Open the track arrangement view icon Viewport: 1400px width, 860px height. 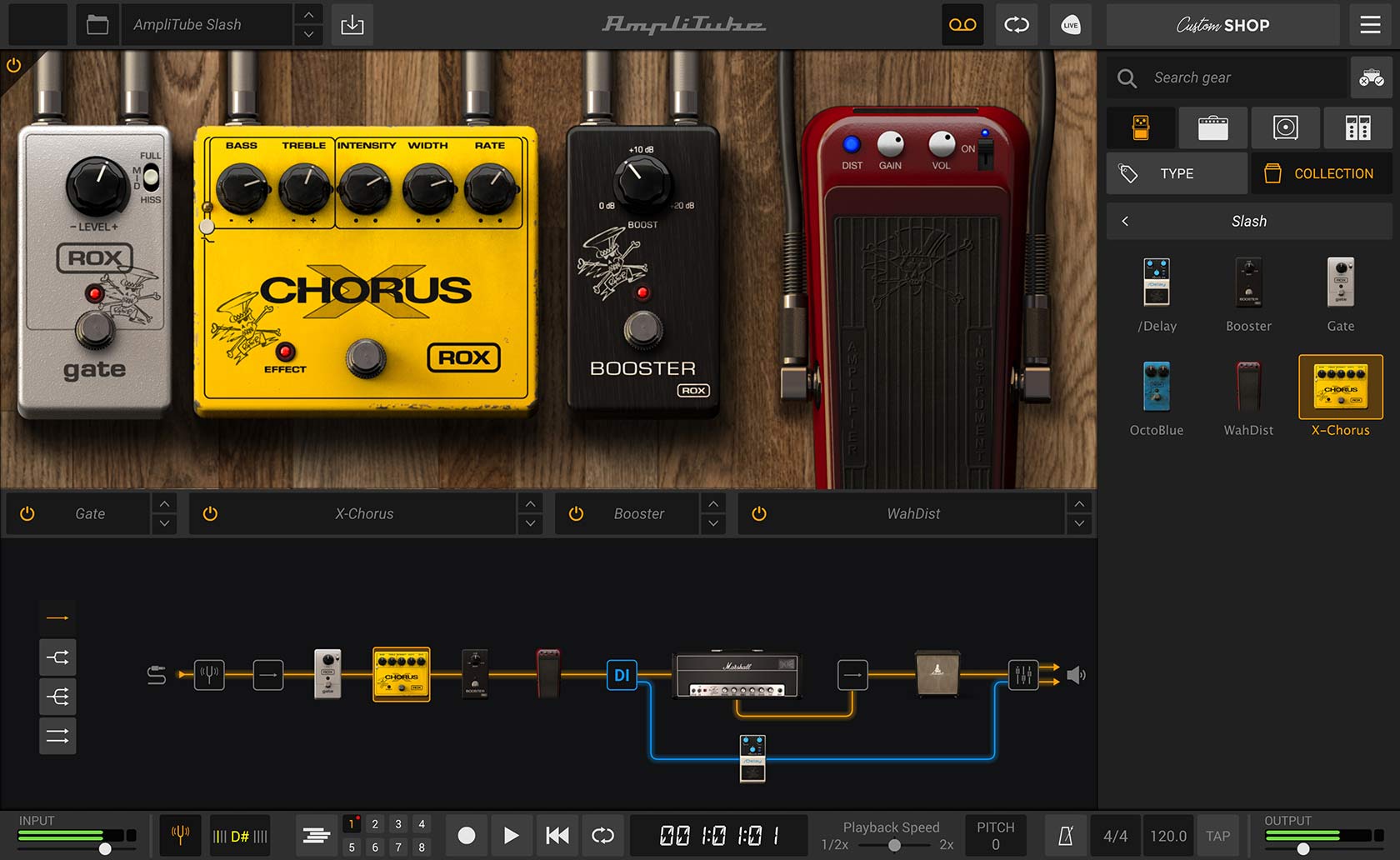pyautogui.click(x=316, y=835)
